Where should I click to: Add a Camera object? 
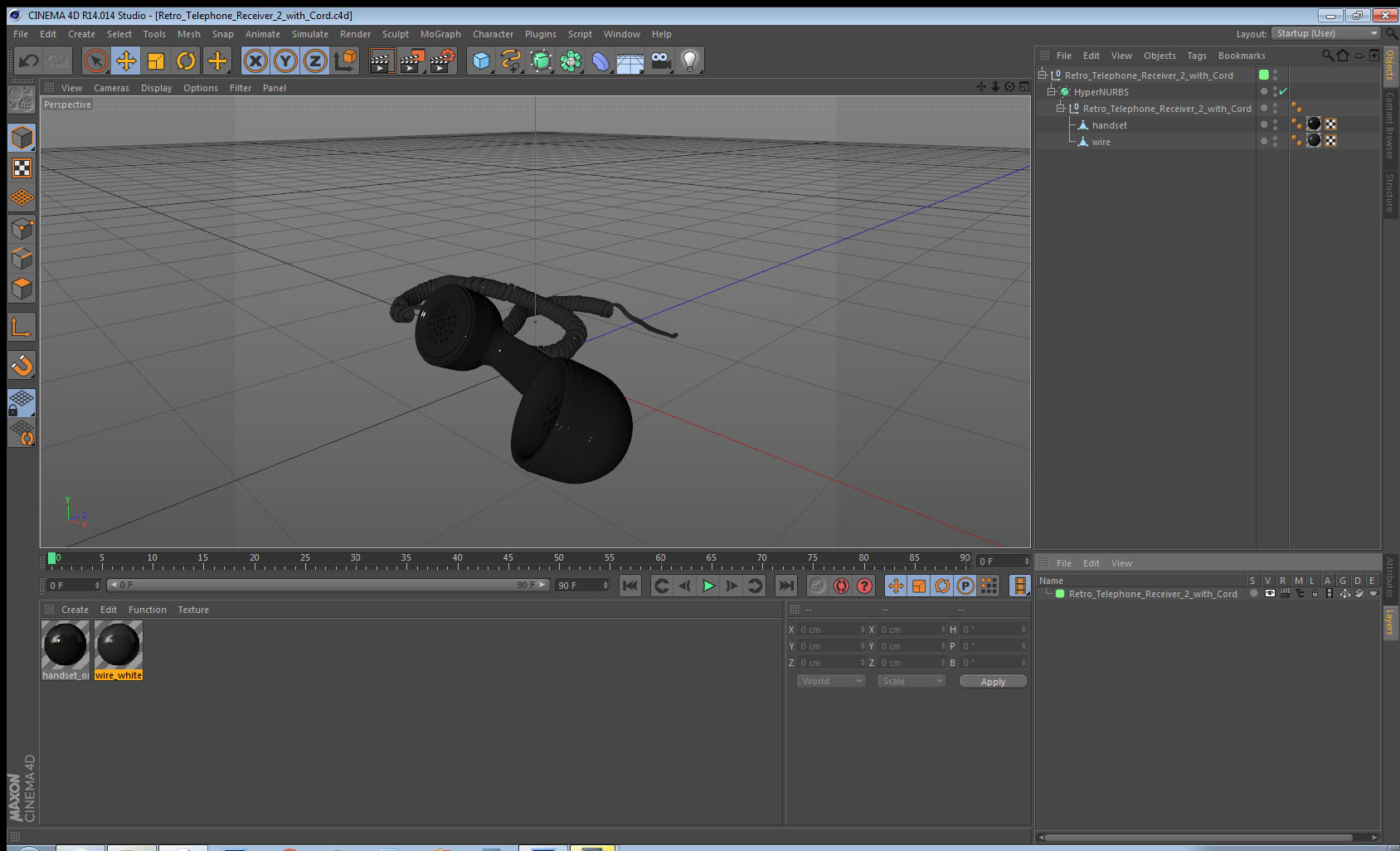point(660,61)
